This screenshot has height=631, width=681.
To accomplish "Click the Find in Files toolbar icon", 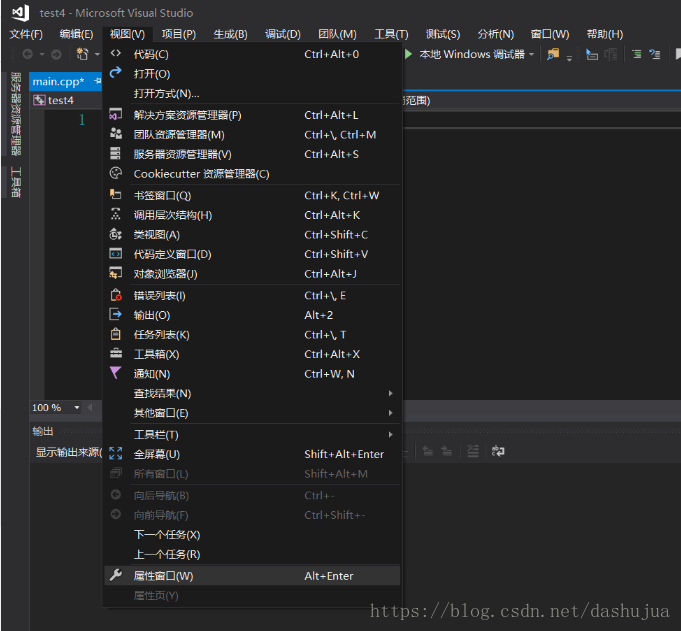I will coord(553,54).
